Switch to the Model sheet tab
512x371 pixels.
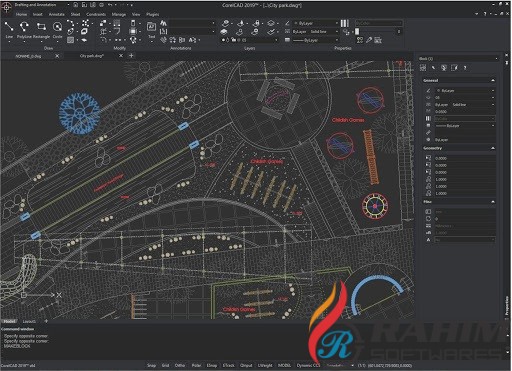tap(9, 321)
